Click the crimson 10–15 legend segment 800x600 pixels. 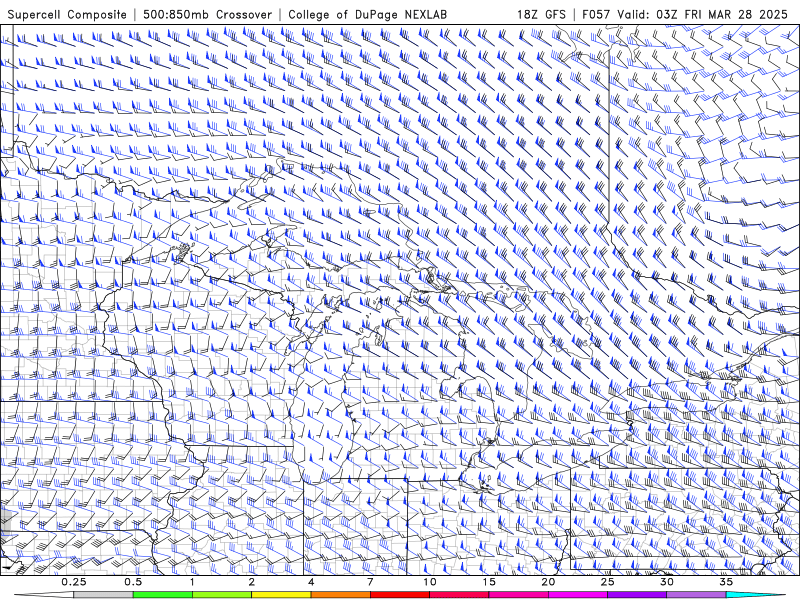point(459,595)
